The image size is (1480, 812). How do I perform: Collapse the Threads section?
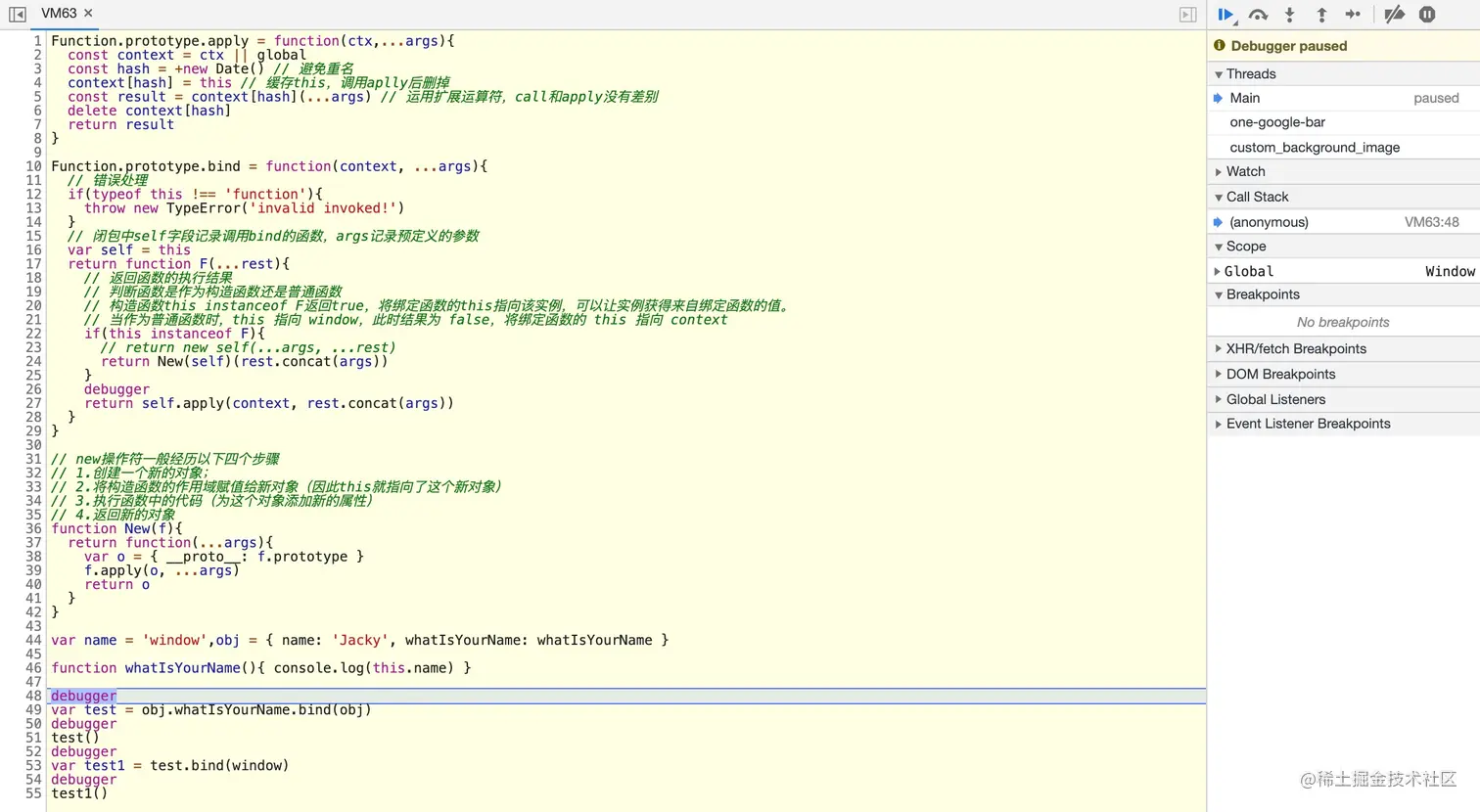point(1344,74)
